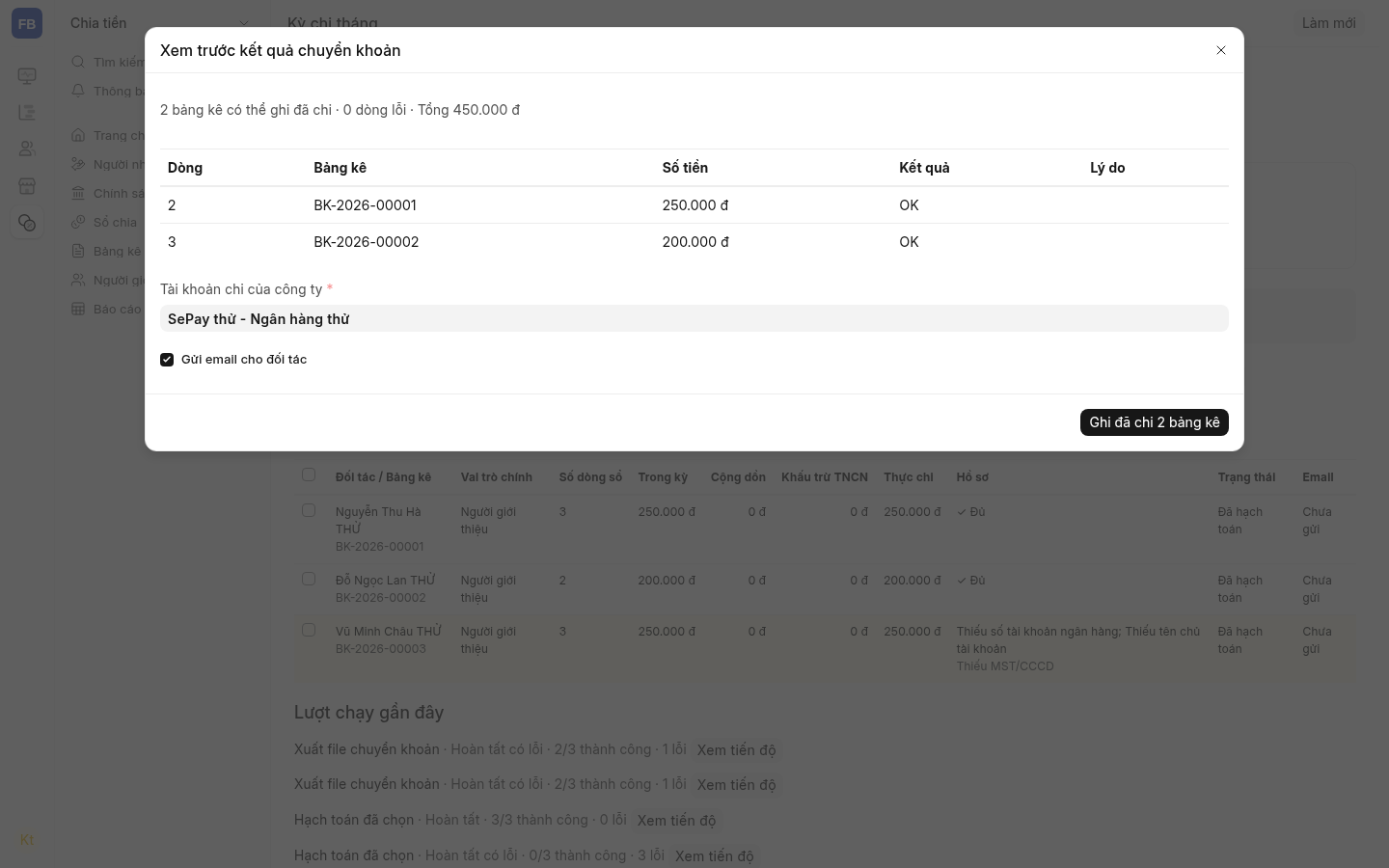The height and width of the screenshot is (868, 1389).
Task: Click the icon beside 'Sổ chia'
Action: [x=78, y=222]
